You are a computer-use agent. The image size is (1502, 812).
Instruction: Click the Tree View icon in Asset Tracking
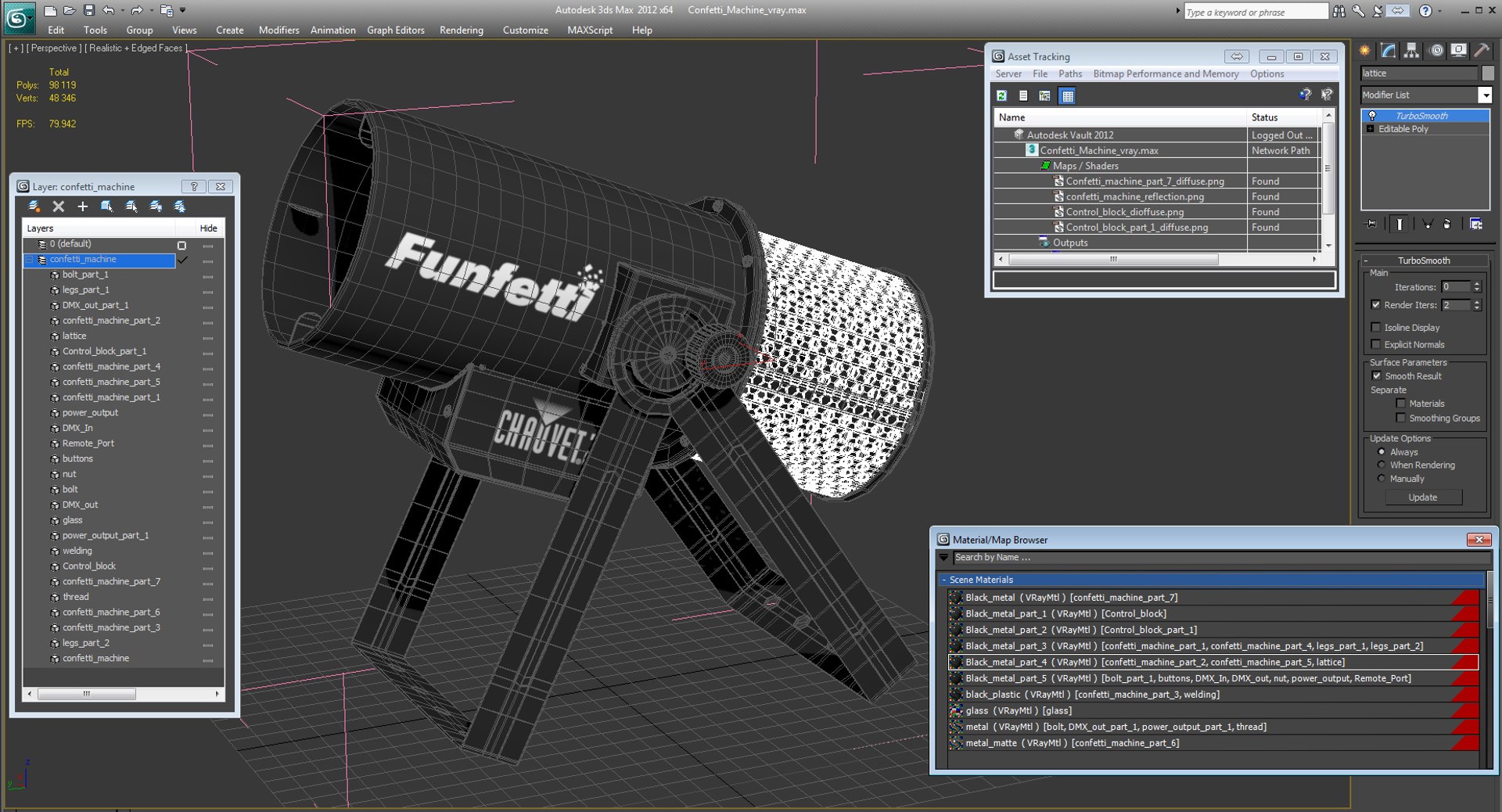[1045, 95]
